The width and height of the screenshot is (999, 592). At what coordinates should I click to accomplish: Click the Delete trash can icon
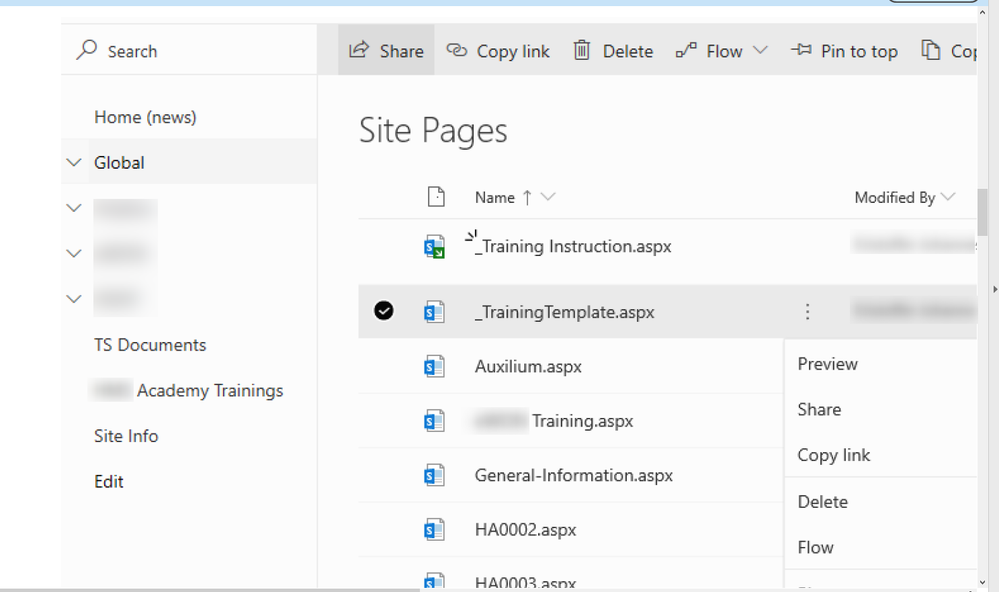click(x=582, y=50)
